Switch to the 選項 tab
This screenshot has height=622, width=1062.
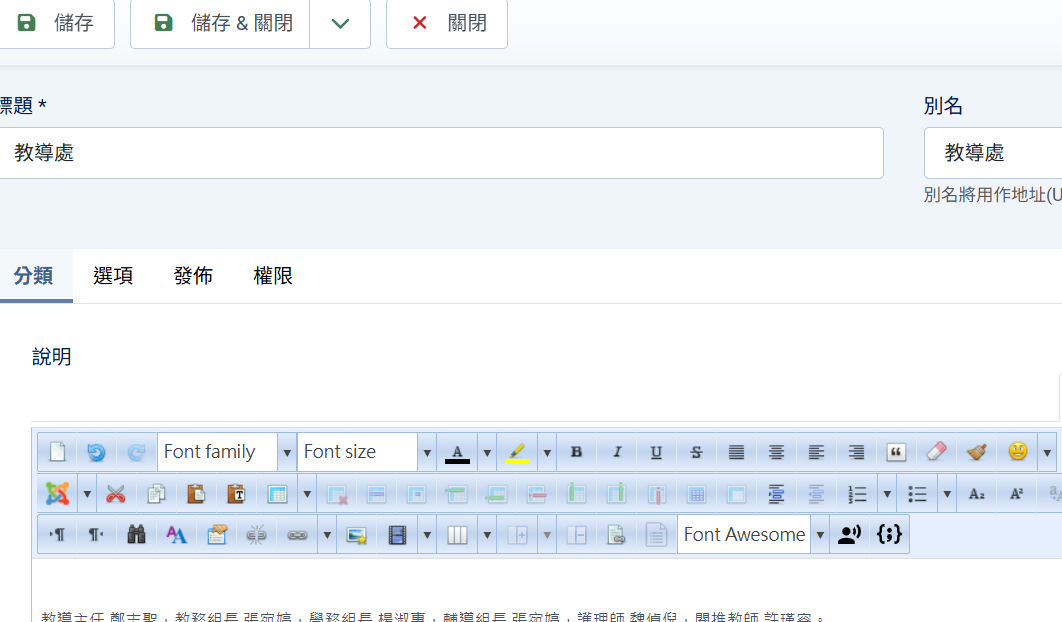point(113,276)
